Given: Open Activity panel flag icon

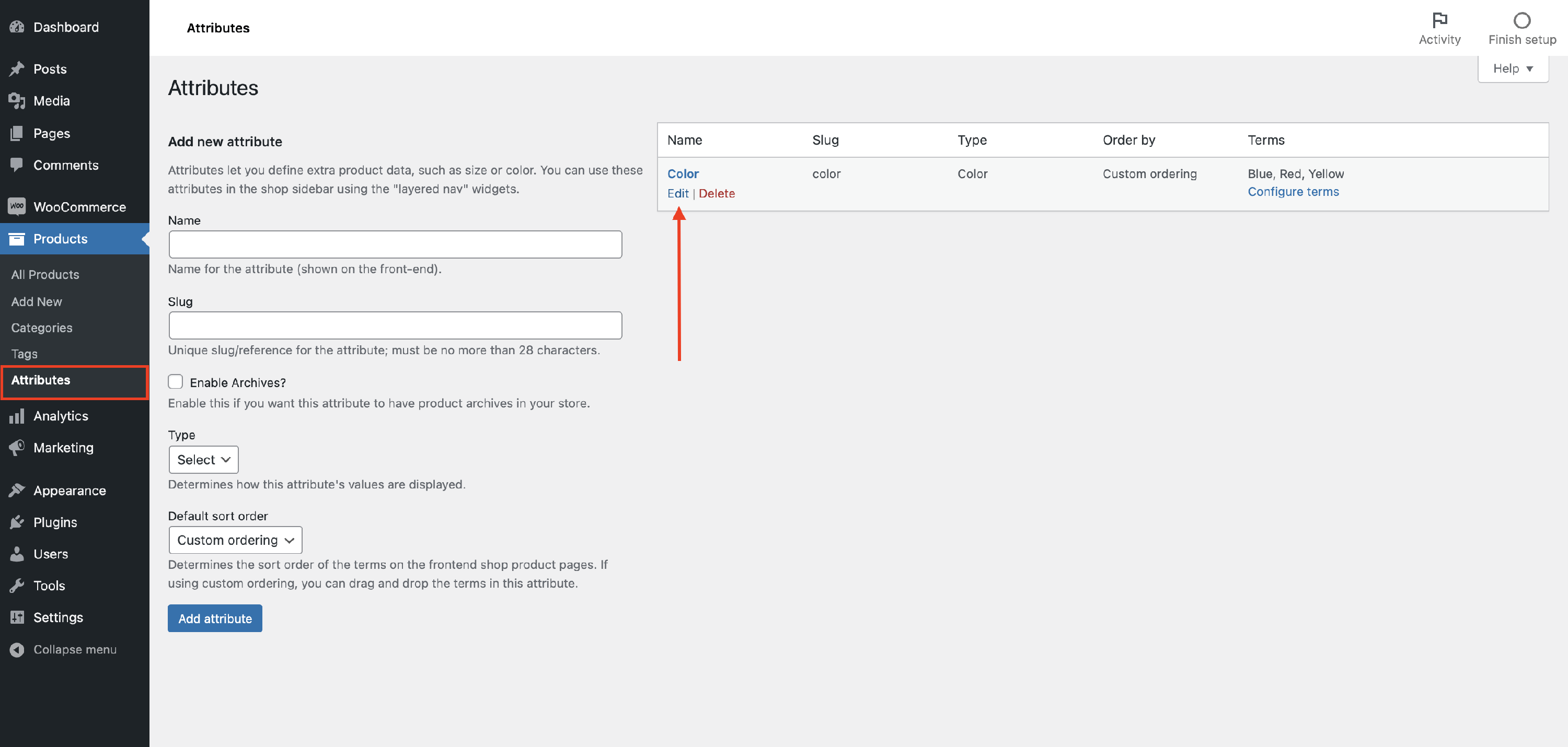Looking at the screenshot, I should click(1439, 21).
